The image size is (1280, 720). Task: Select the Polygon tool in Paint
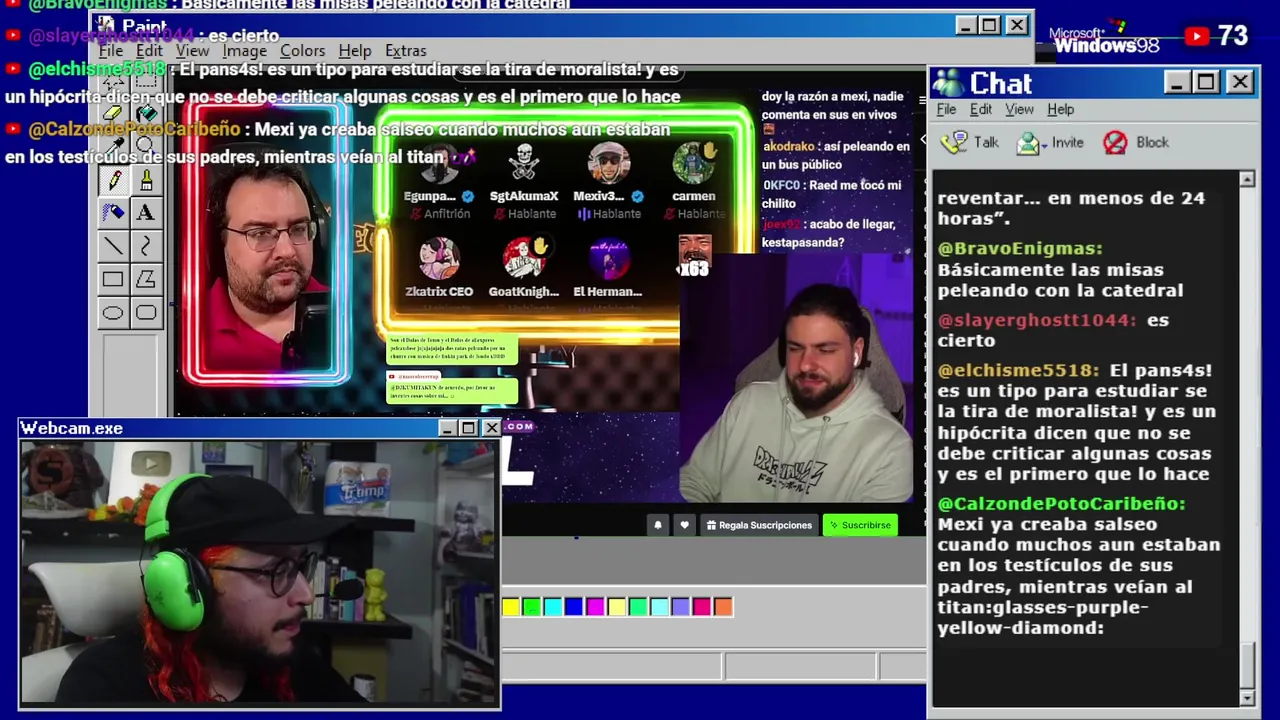tap(146, 280)
